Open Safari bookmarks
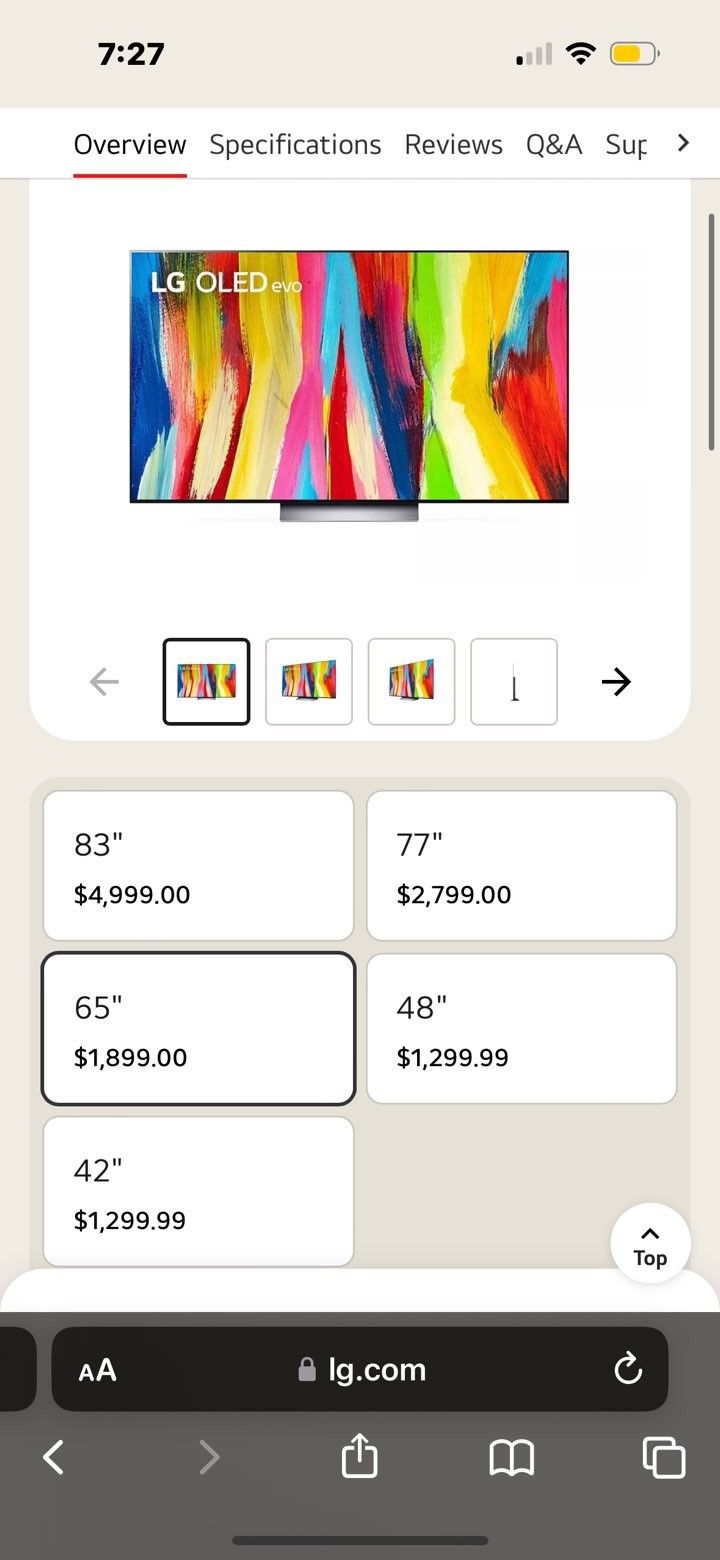The width and height of the screenshot is (720, 1560). point(511,1457)
